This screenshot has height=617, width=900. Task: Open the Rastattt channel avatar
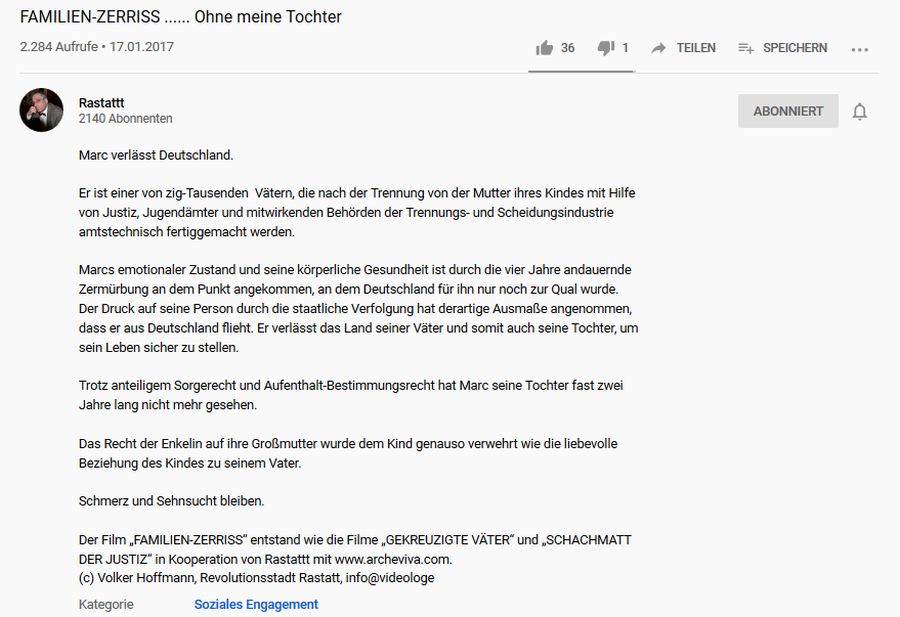tap(41, 110)
